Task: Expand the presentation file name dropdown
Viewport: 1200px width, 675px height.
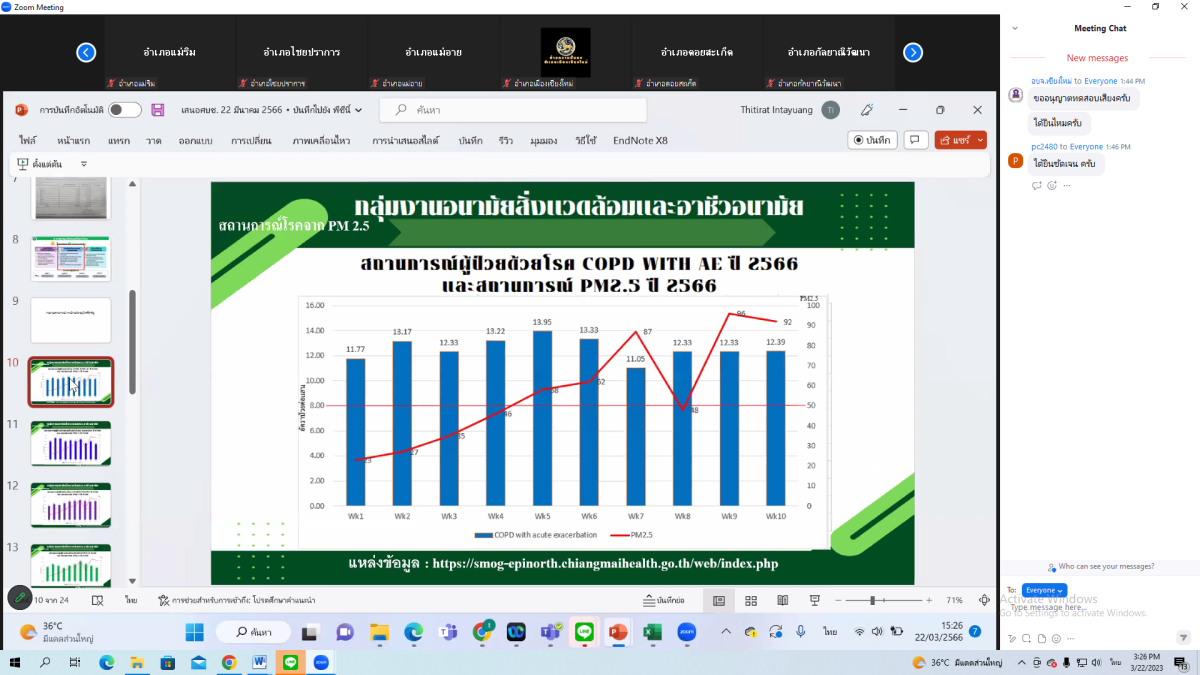Action: tap(359, 110)
